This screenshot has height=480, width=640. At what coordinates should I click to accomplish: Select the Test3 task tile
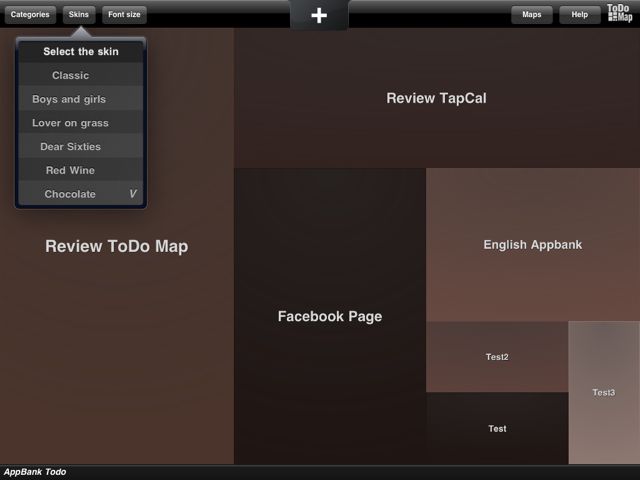pos(604,392)
